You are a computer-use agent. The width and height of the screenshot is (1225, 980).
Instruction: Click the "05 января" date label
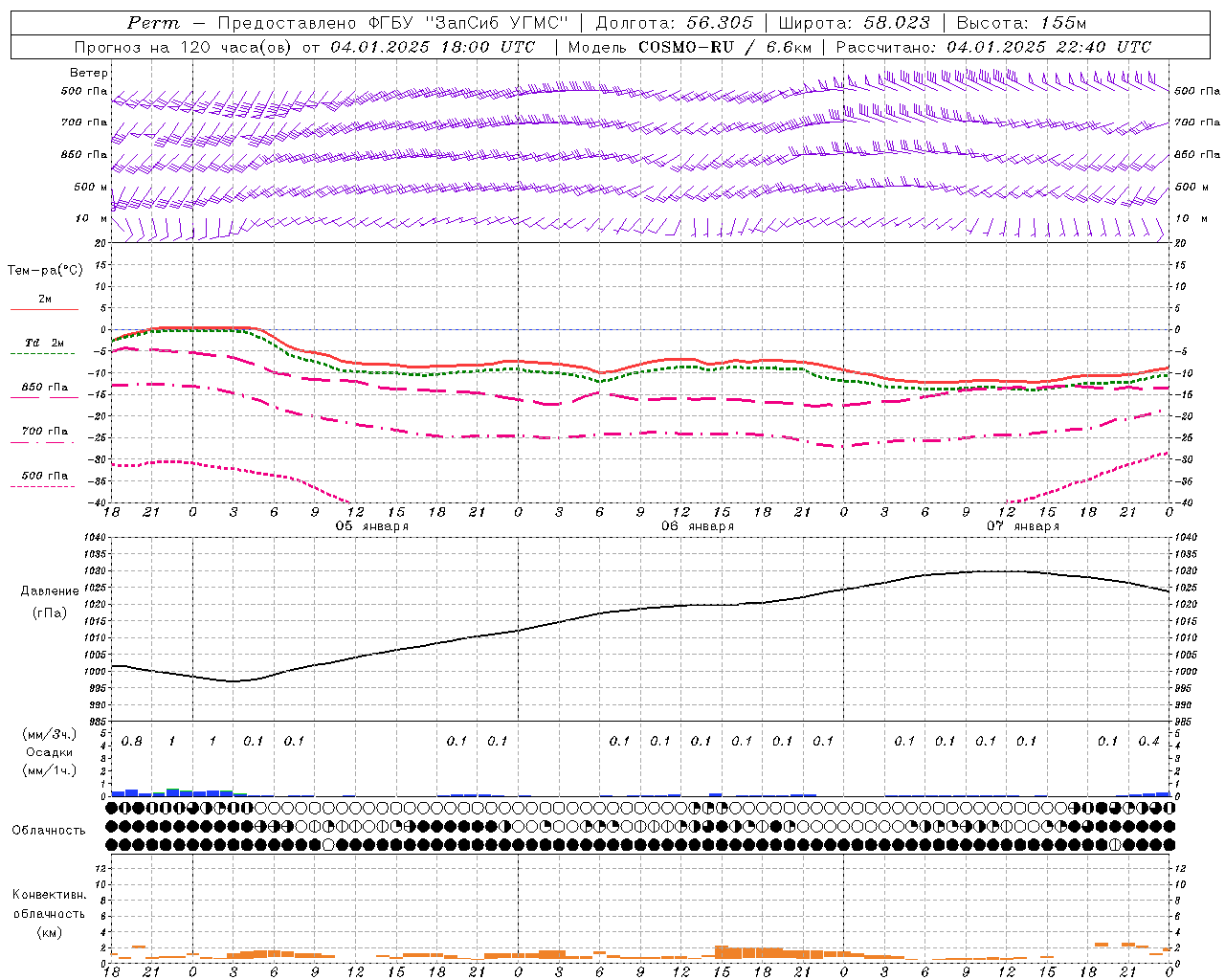[x=371, y=526]
